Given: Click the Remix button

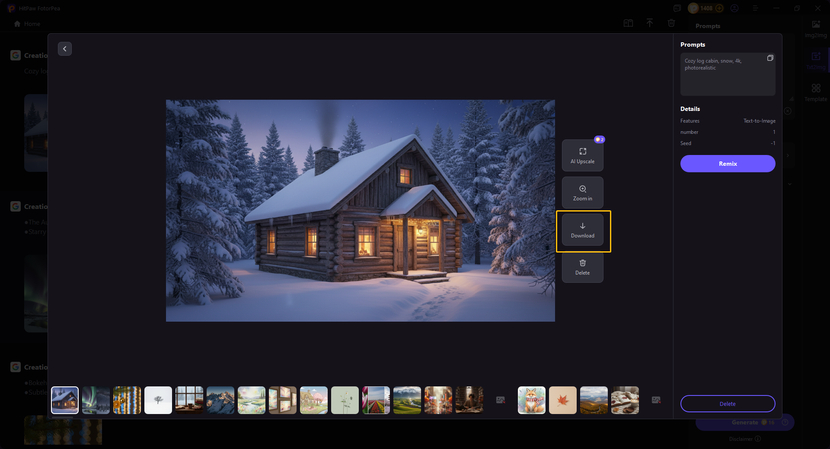Looking at the screenshot, I should [x=728, y=164].
